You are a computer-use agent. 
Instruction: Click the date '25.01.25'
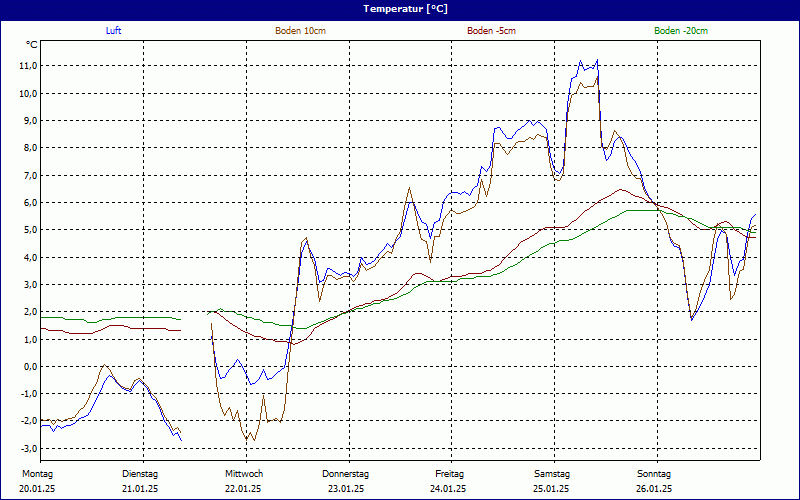[x=551, y=489]
